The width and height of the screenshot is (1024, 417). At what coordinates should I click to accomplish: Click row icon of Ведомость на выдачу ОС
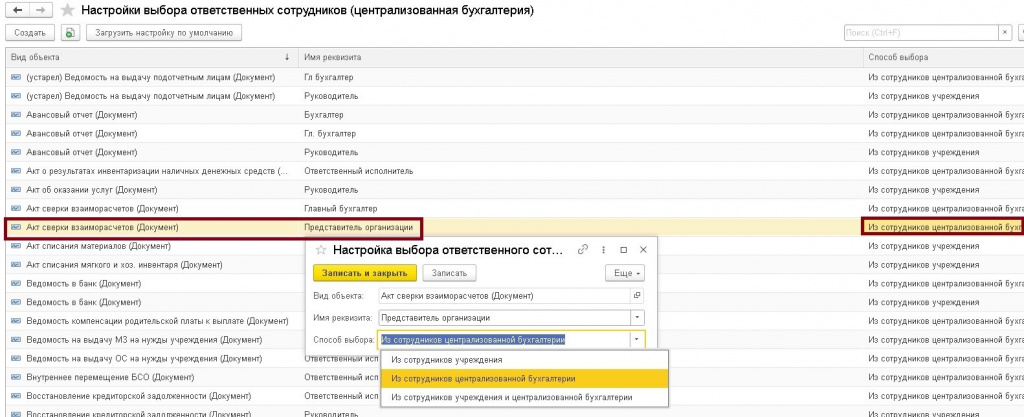(x=16, y=359)
